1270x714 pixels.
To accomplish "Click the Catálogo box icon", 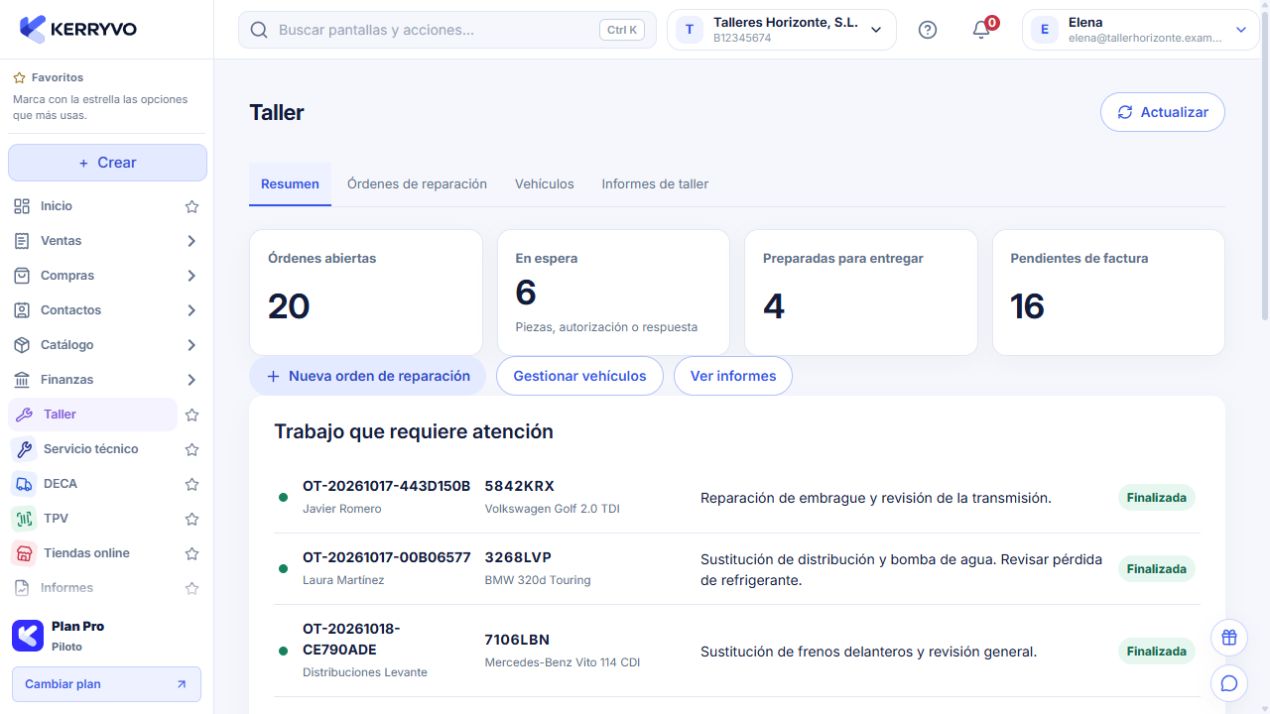I will 22,345.
